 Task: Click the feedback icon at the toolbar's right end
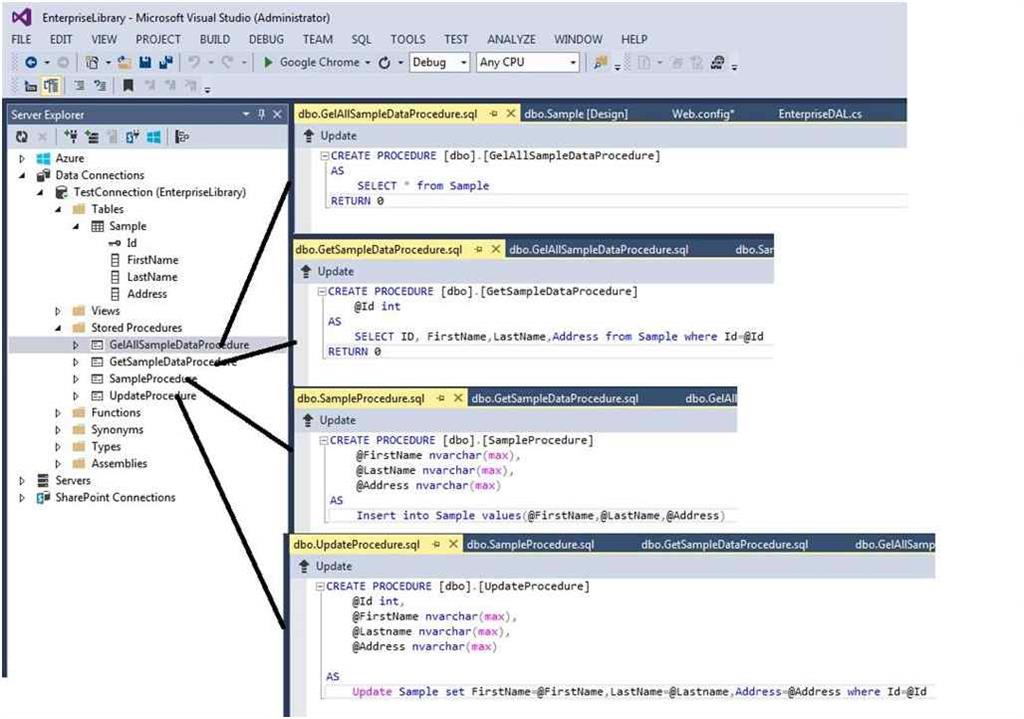pyautogui.click(x=718, y=62)
